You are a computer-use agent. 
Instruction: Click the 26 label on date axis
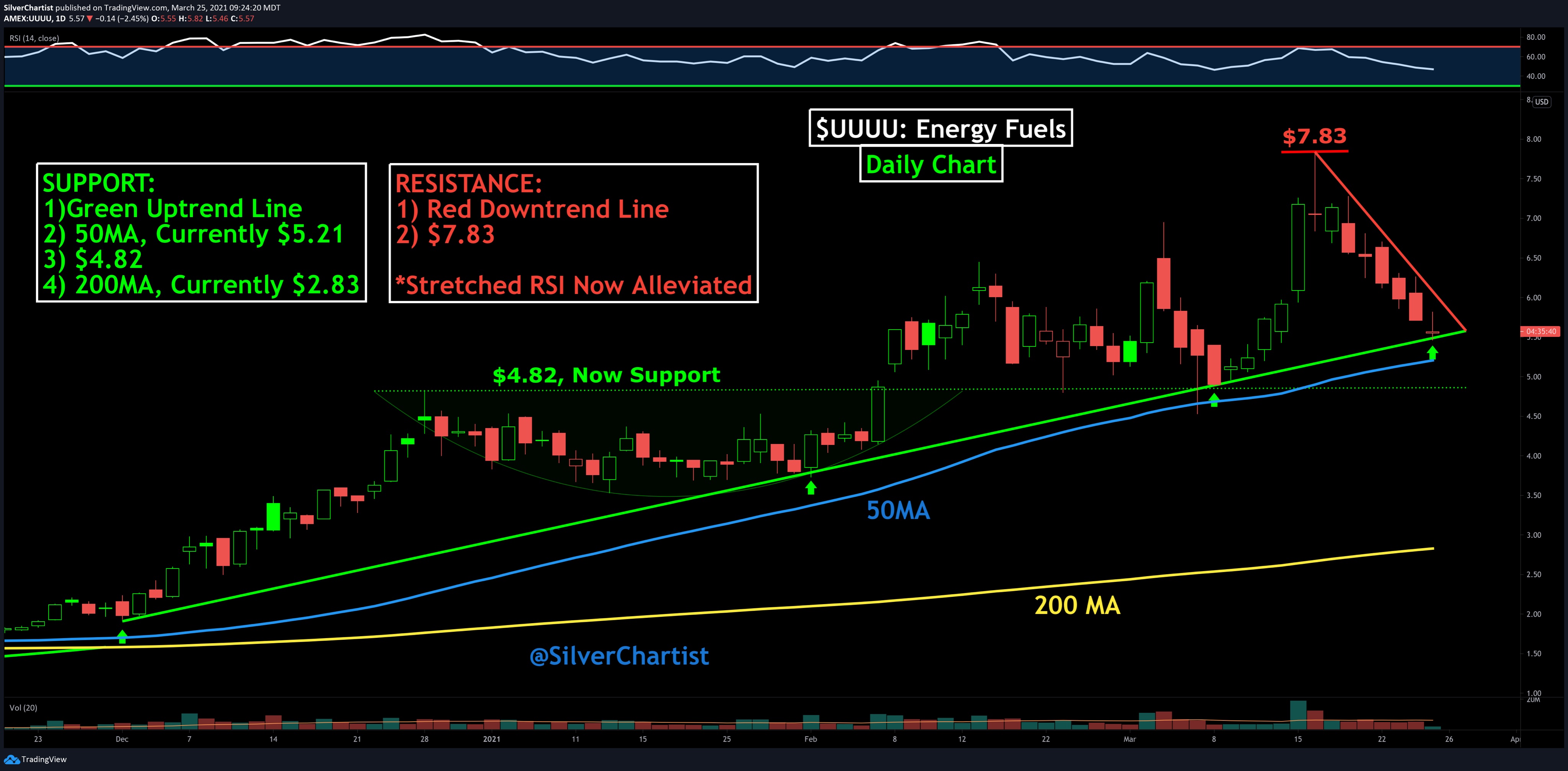1449,739
